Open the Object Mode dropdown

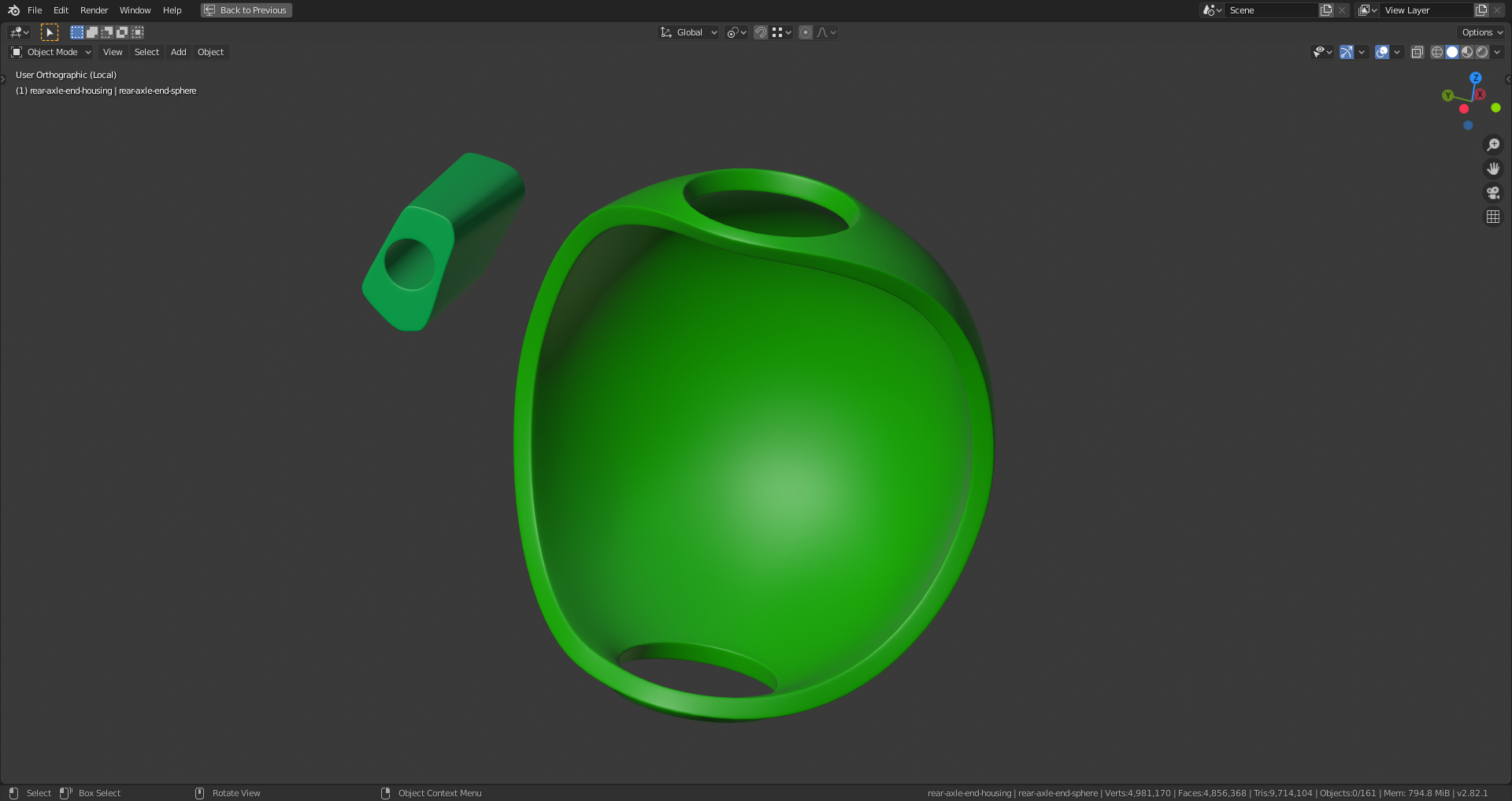51,52
